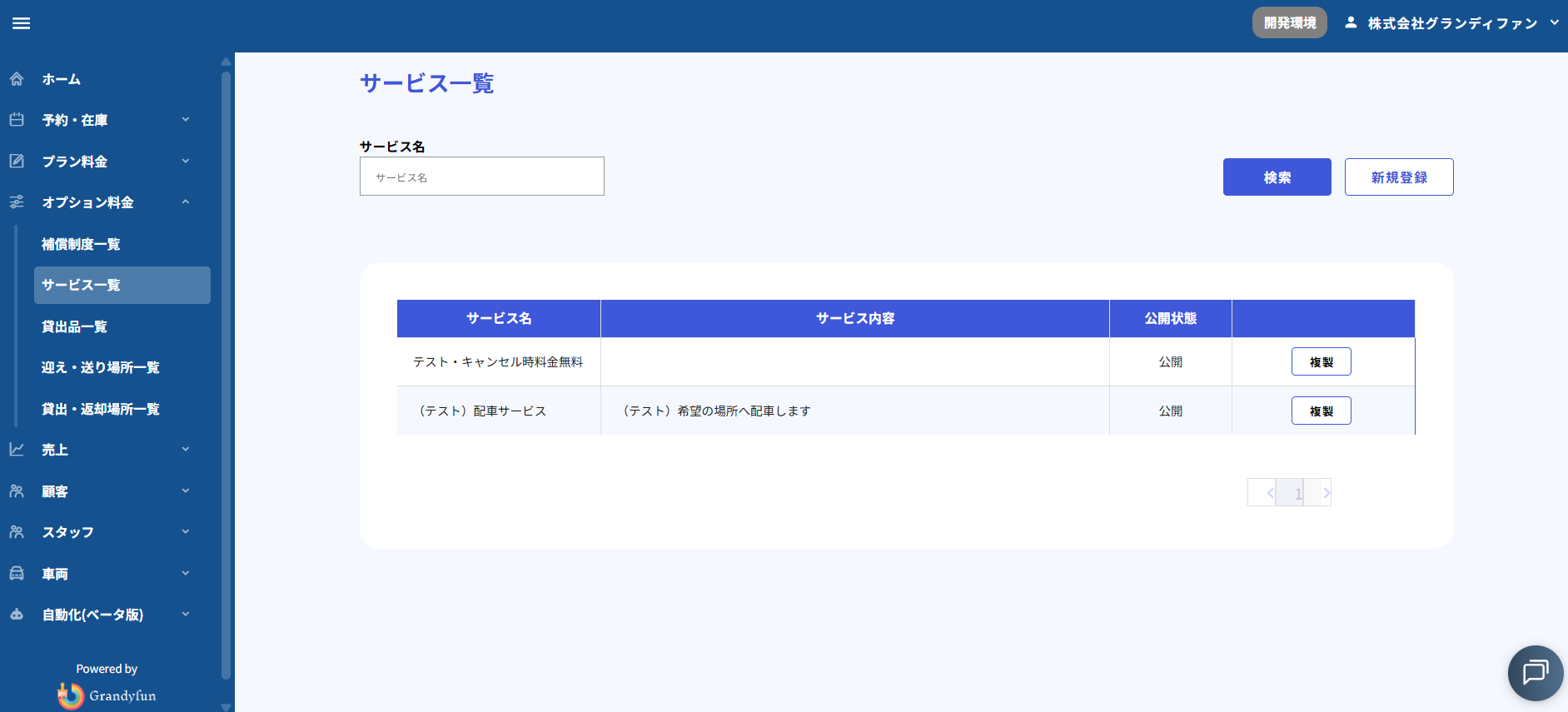1568x712 pixels.
Task: Click the user account icon in header
Action: (1351, 23)
